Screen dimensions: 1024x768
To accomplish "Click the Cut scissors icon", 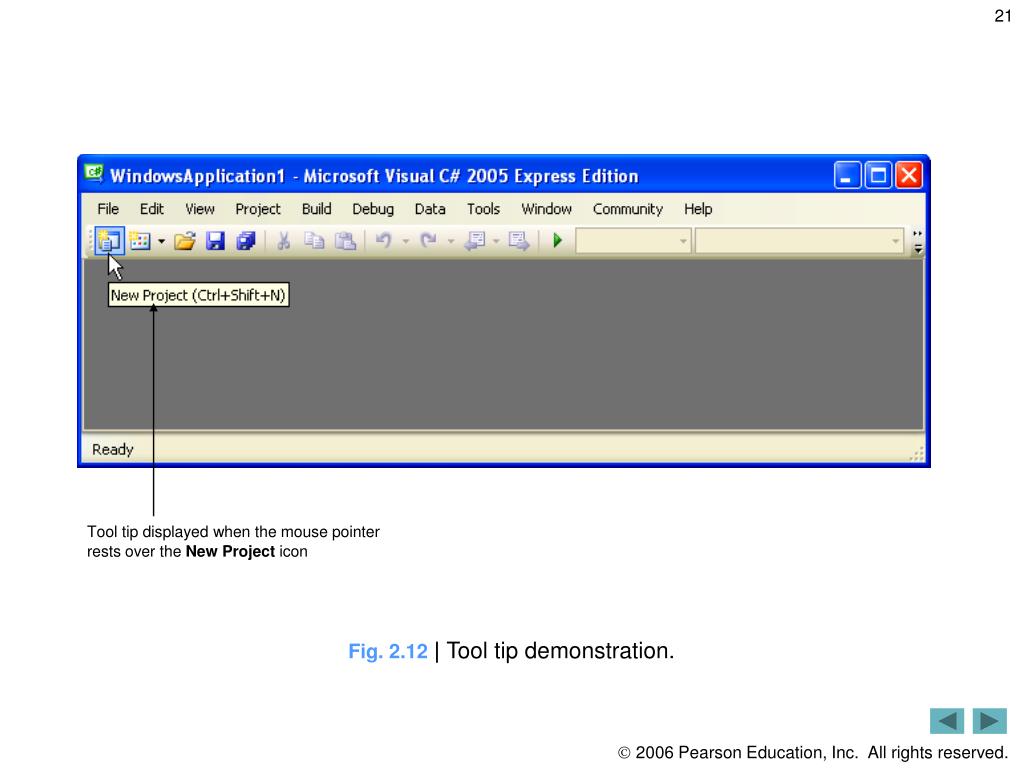I will (283, 241).
